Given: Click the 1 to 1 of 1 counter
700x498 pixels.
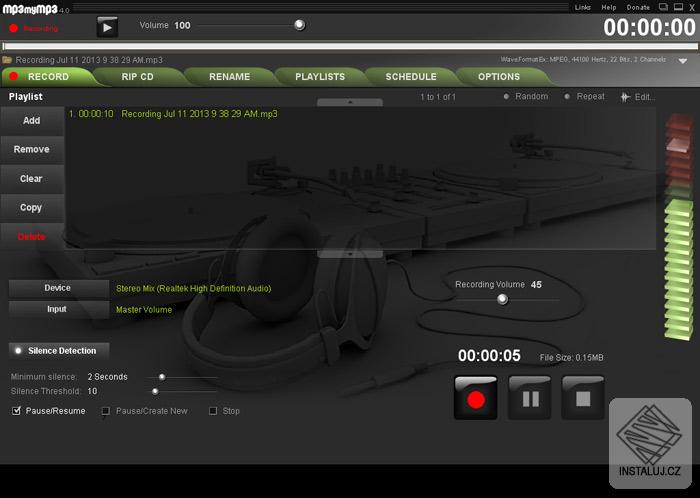Looking at the screenshot, I should point(438,97).
